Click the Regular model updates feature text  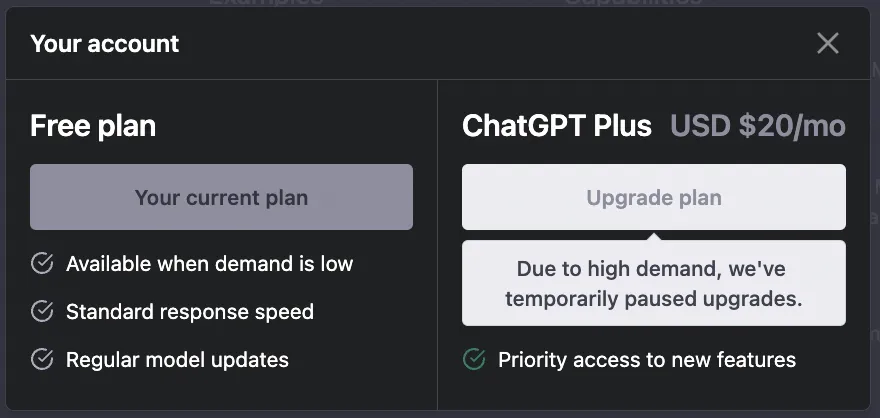click(177, 360)
